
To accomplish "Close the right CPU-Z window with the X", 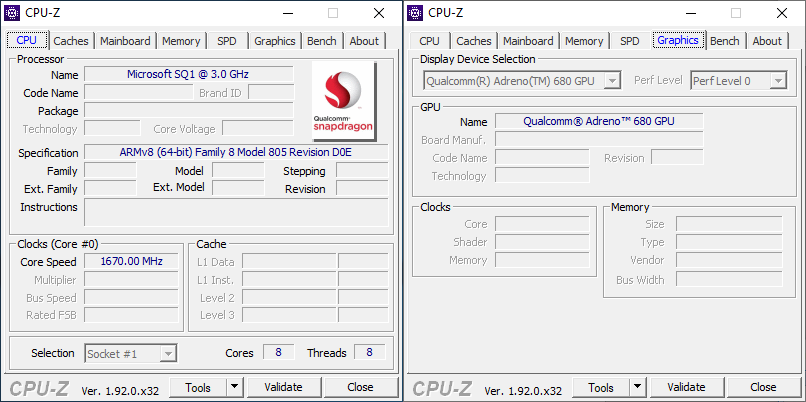I will click(782, 13).
